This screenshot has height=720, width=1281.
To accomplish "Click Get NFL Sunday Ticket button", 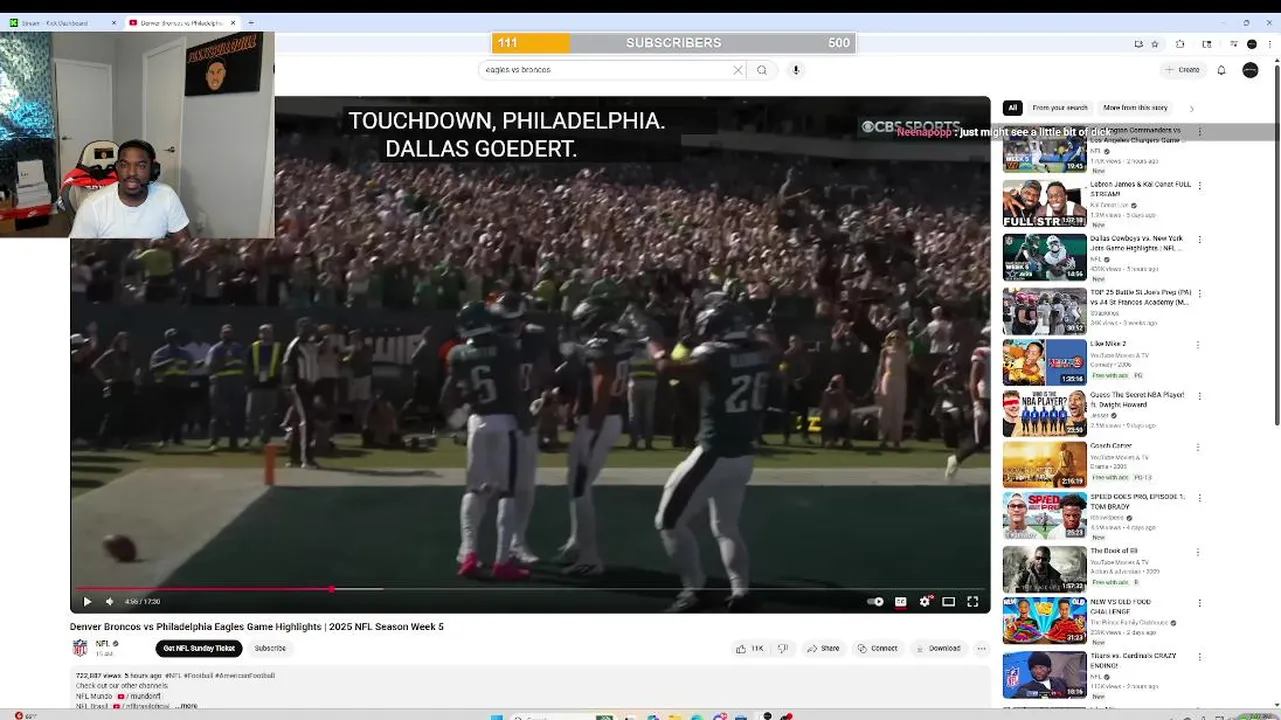I will click(x=199, y=648).
